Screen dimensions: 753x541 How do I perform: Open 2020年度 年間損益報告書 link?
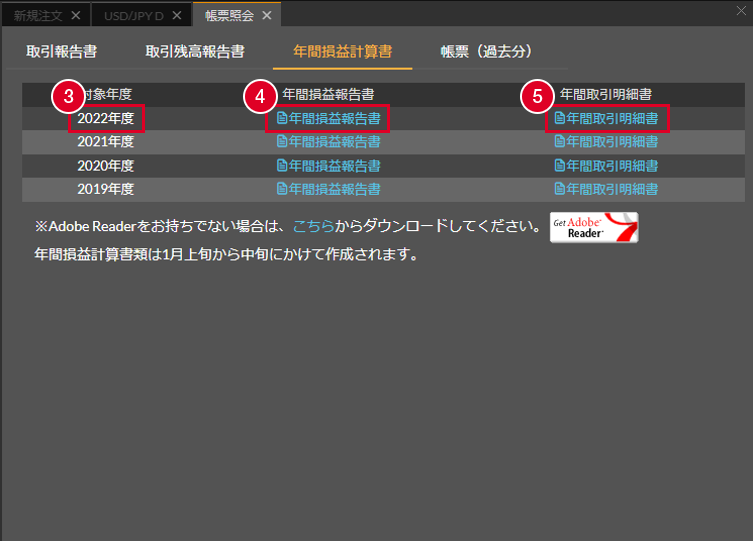329,166
